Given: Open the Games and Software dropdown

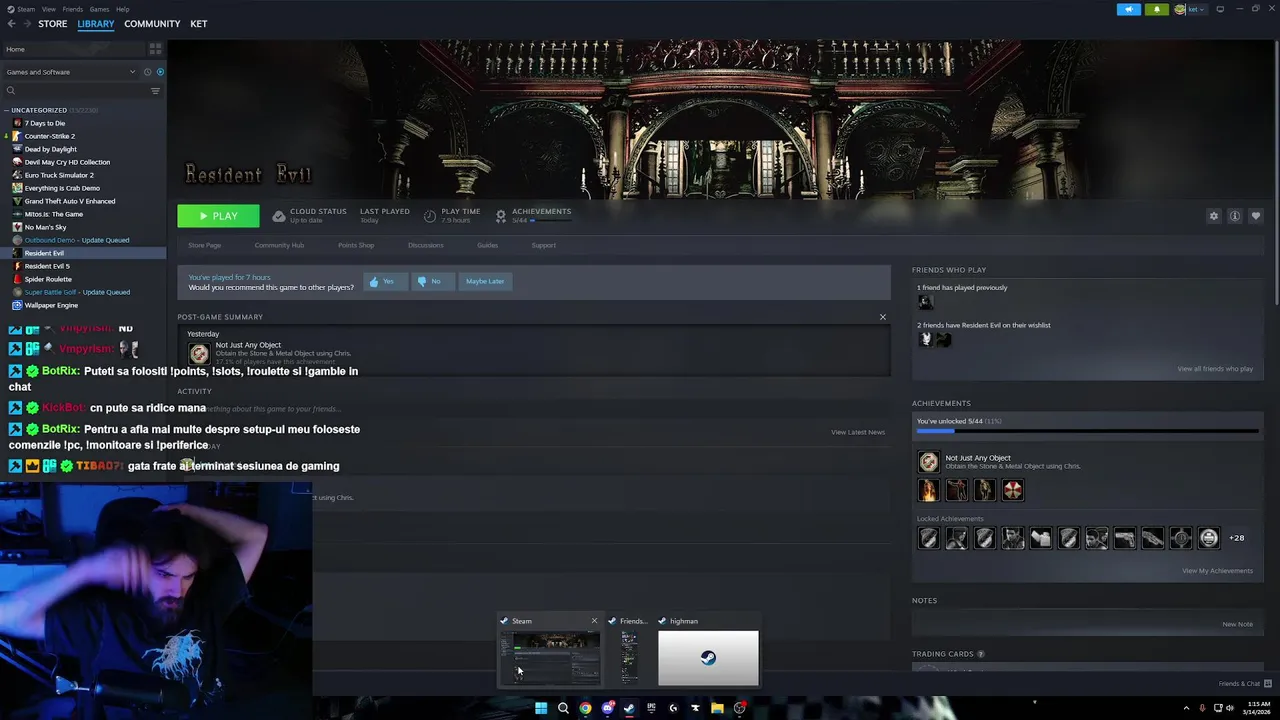Looking at the screenshot, I should coord(70,72).
